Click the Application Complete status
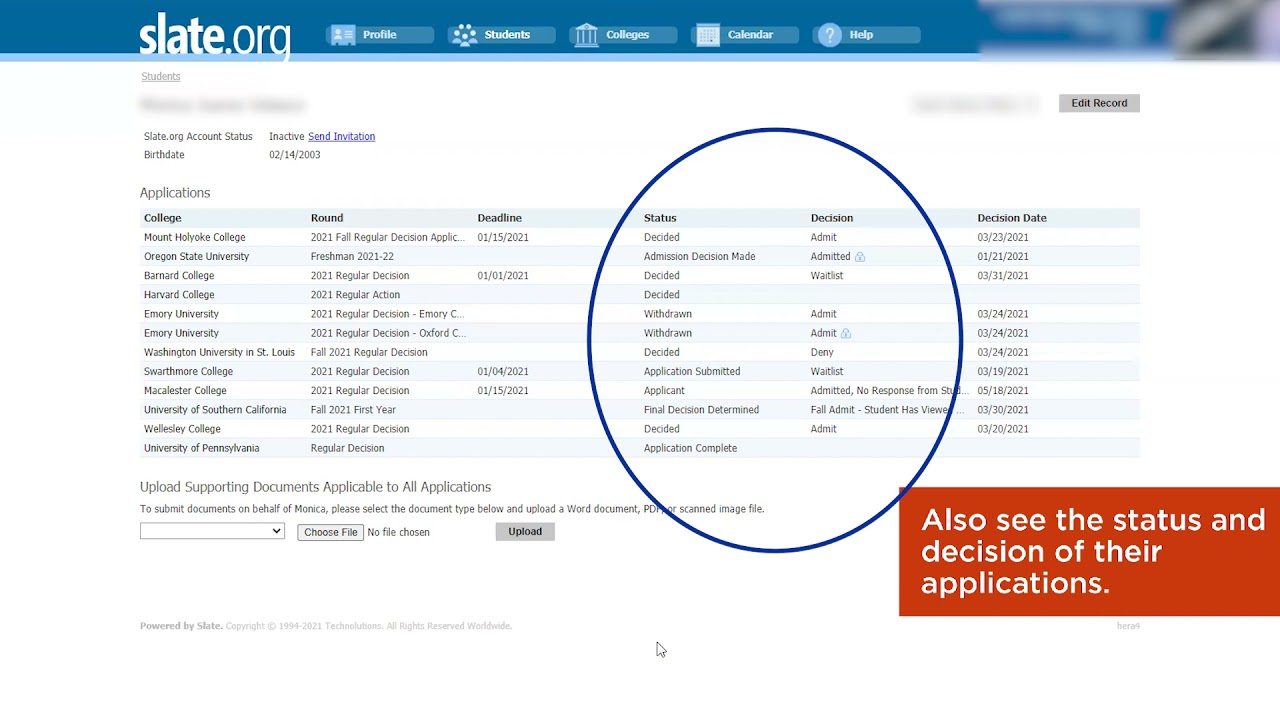1280x720 pixels. pyautogui.click(x=690, y=448)
